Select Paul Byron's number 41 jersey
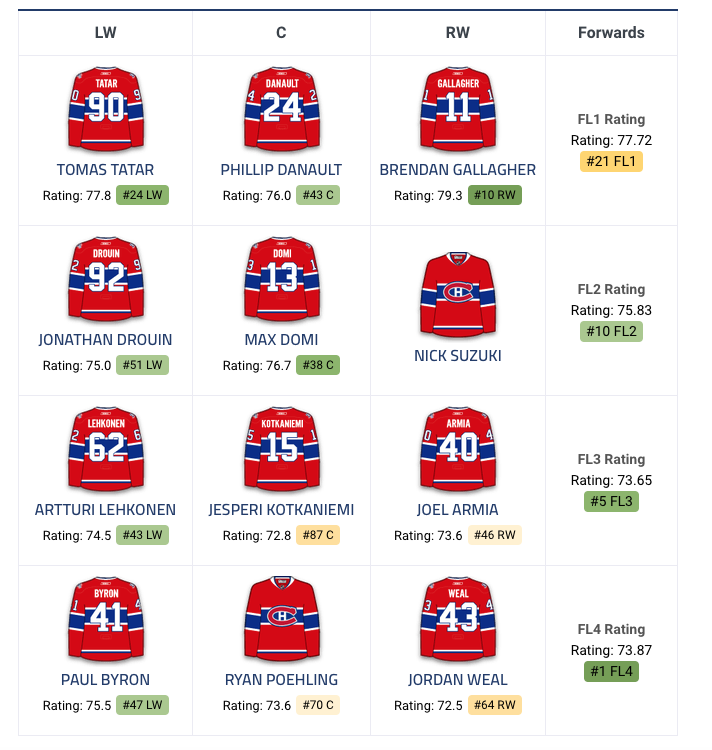Viewport: 712px width, 750px height. click(105, 617)
